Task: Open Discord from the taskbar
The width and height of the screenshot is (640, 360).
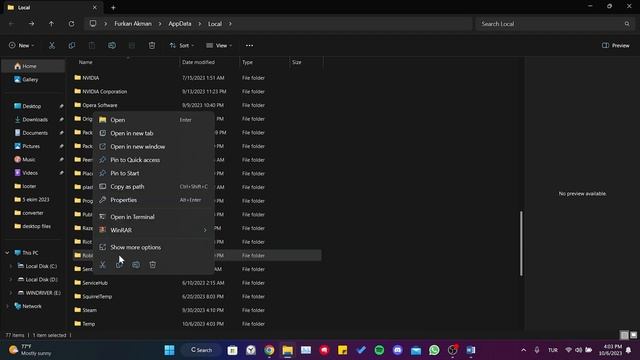Action: (x=398, y=350)
